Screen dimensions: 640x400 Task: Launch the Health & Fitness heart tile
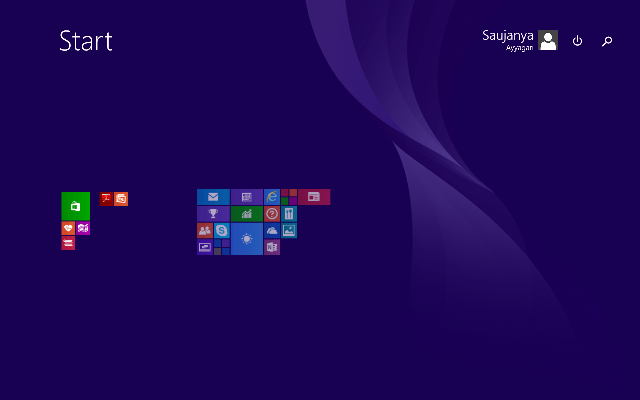(68, 228)
